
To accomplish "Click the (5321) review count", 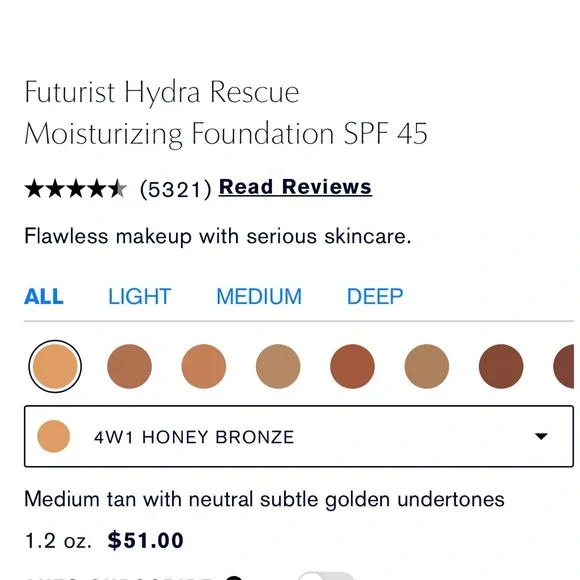I will point(176,189).
